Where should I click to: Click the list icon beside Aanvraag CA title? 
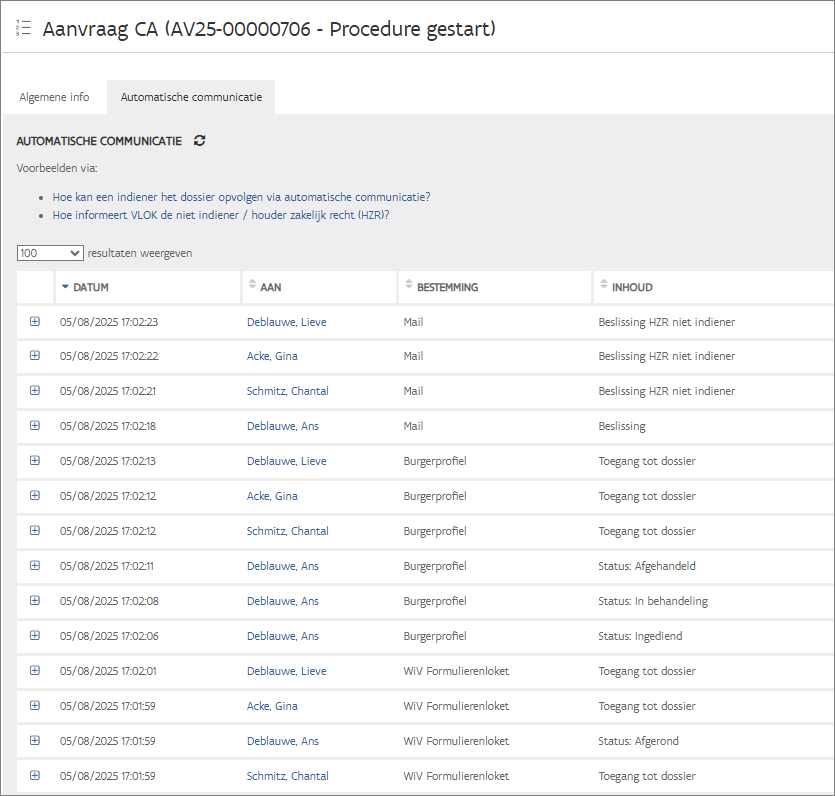coord(24,28)
